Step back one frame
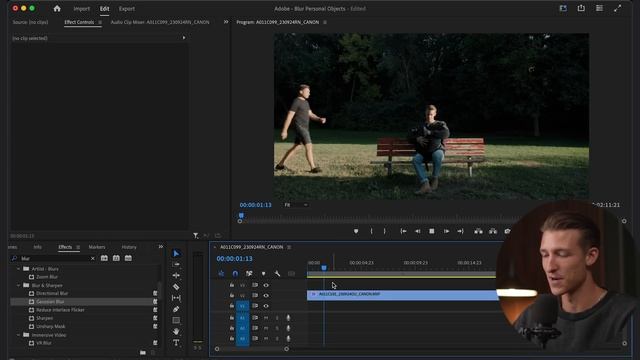640x360 pixels. [418, 231]
